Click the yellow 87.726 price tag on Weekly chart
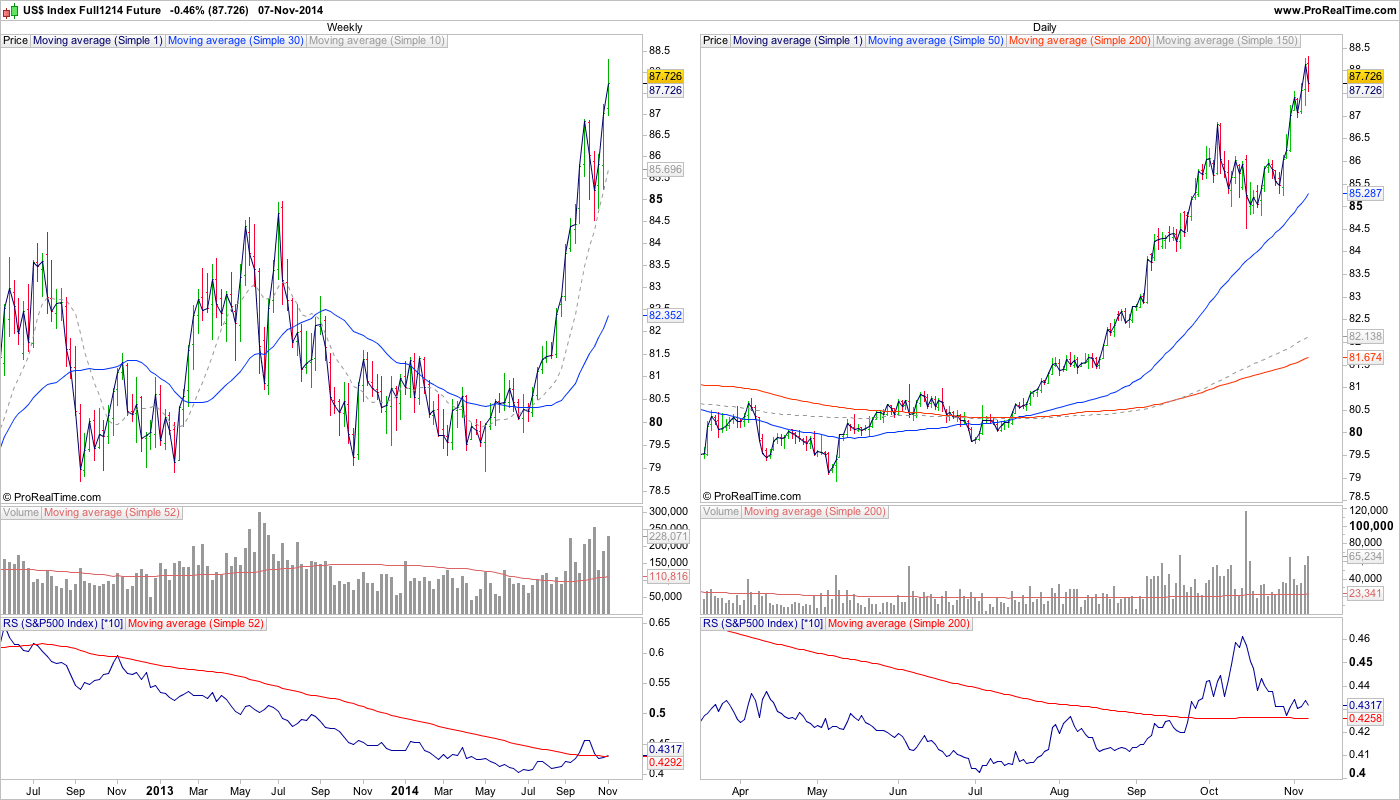This screenshot has width=1400, height=800. 665,76
